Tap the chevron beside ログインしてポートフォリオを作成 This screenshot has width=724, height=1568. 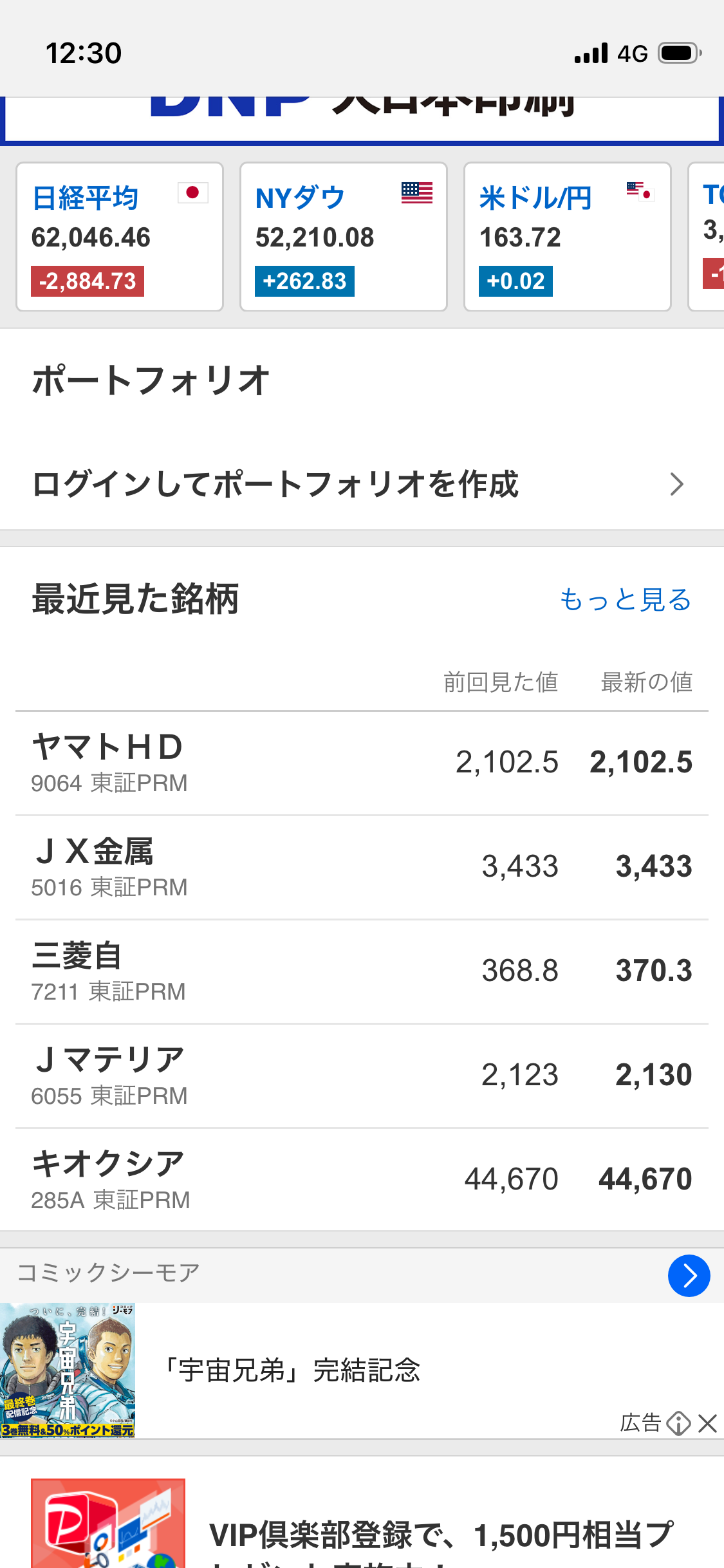coord(676,484)
